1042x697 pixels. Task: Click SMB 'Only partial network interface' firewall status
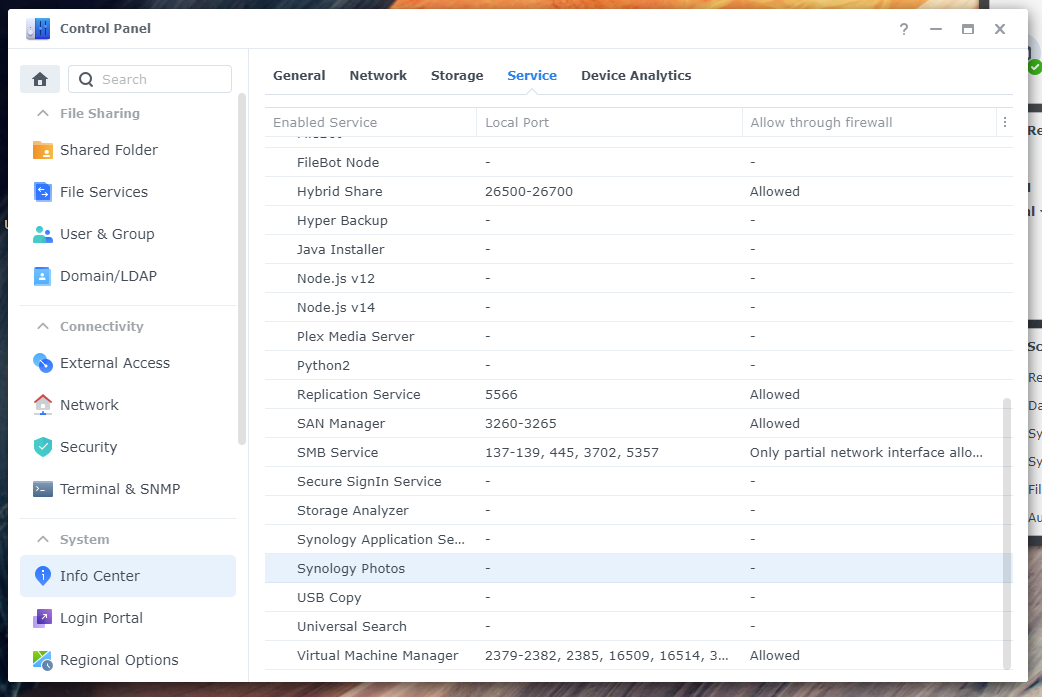click(x=866, y=452)
